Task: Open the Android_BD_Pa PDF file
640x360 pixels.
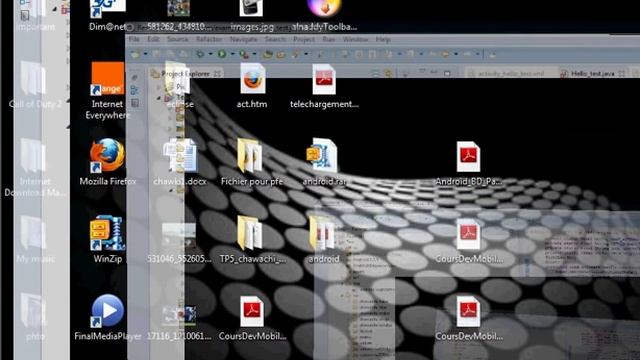Action: 469,163
